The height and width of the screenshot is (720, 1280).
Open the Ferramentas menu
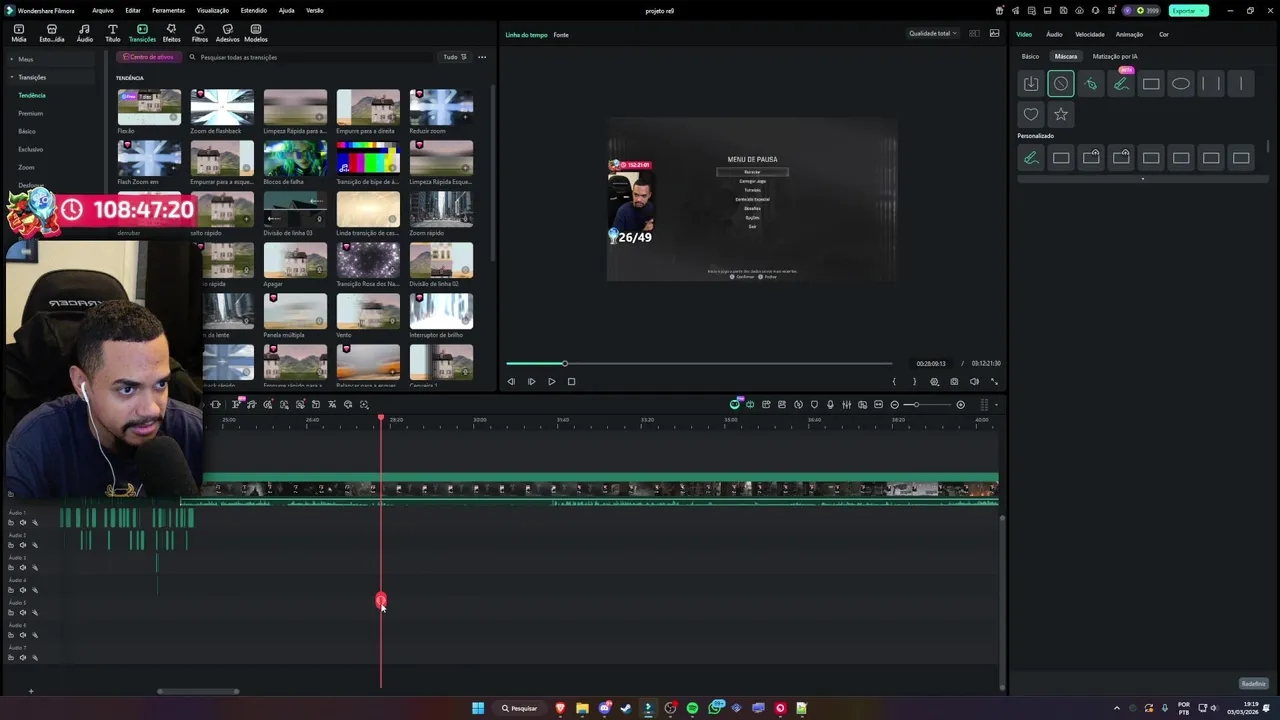tap(168, 10)
